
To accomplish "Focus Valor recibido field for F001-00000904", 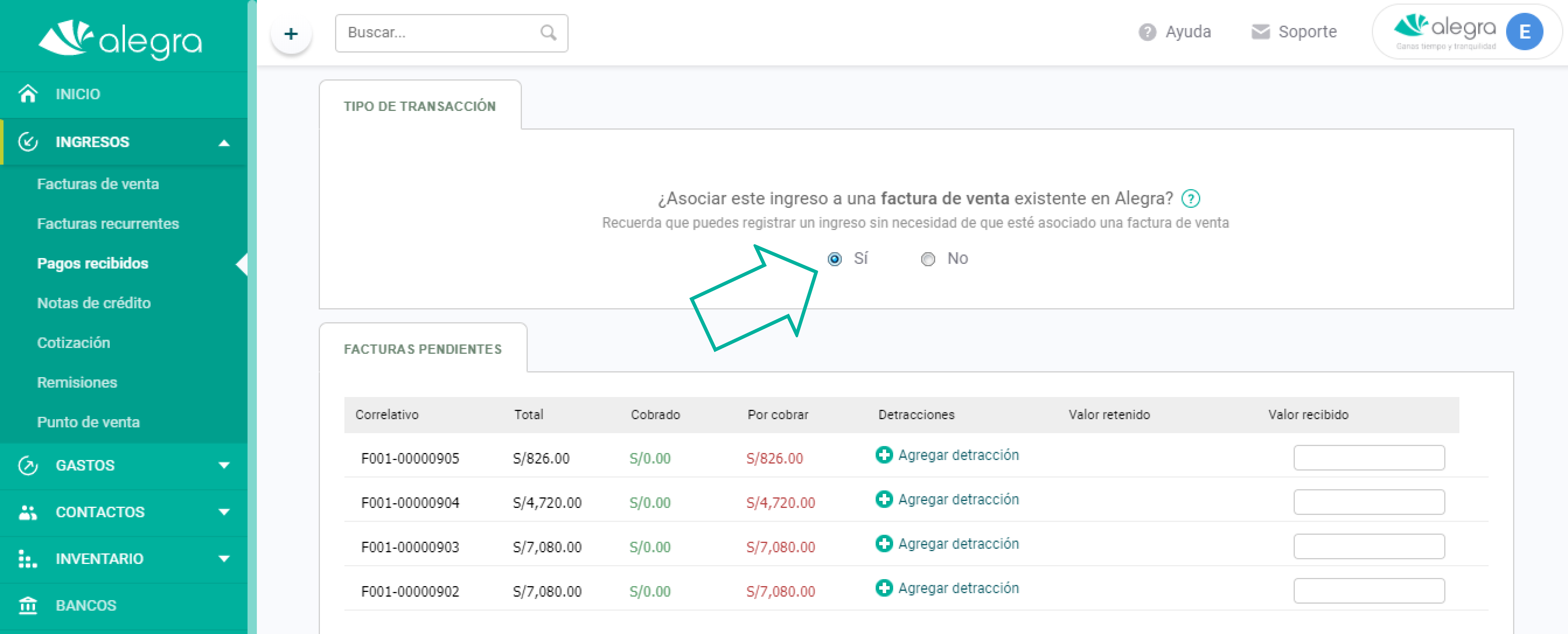I will coord(1368,502).
